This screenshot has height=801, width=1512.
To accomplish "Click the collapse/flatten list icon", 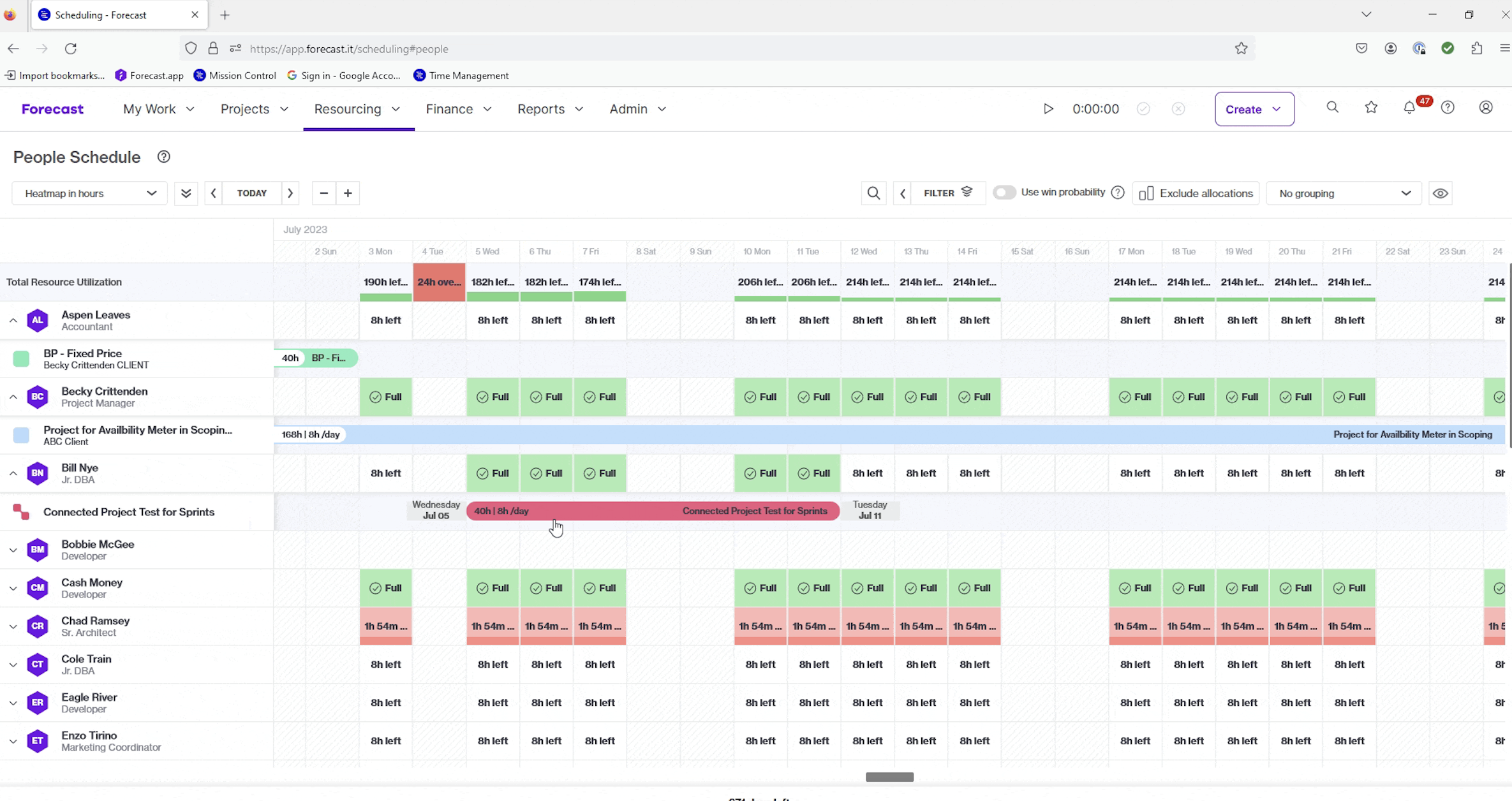I will click(185, 193).
